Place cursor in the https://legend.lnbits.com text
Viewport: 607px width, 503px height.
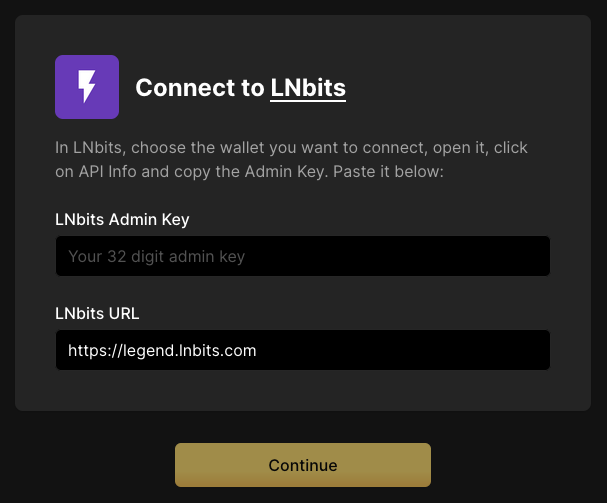coord(162,351)
